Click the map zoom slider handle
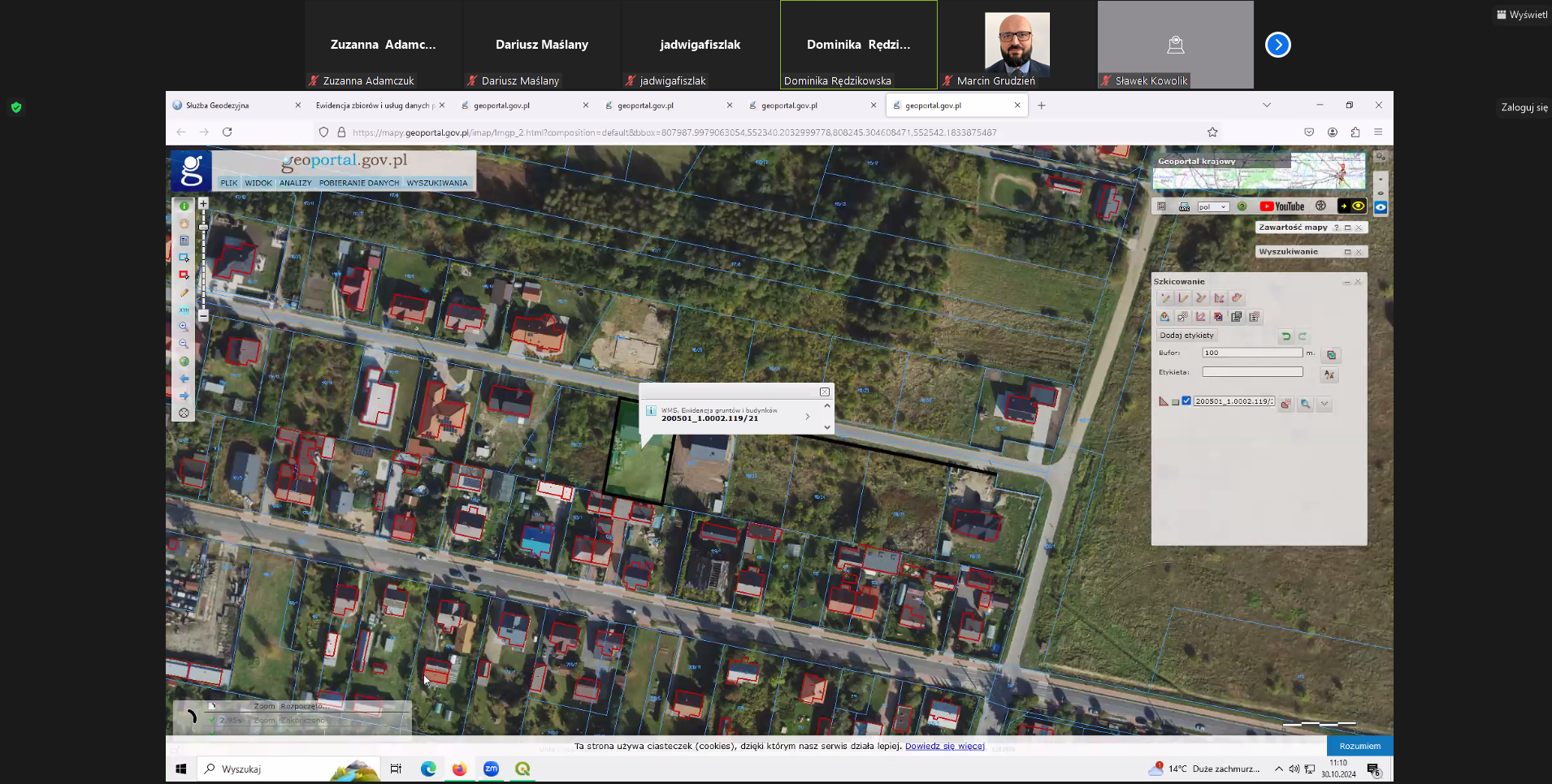Screen dimensions: 1552x784 click(203, 227)
